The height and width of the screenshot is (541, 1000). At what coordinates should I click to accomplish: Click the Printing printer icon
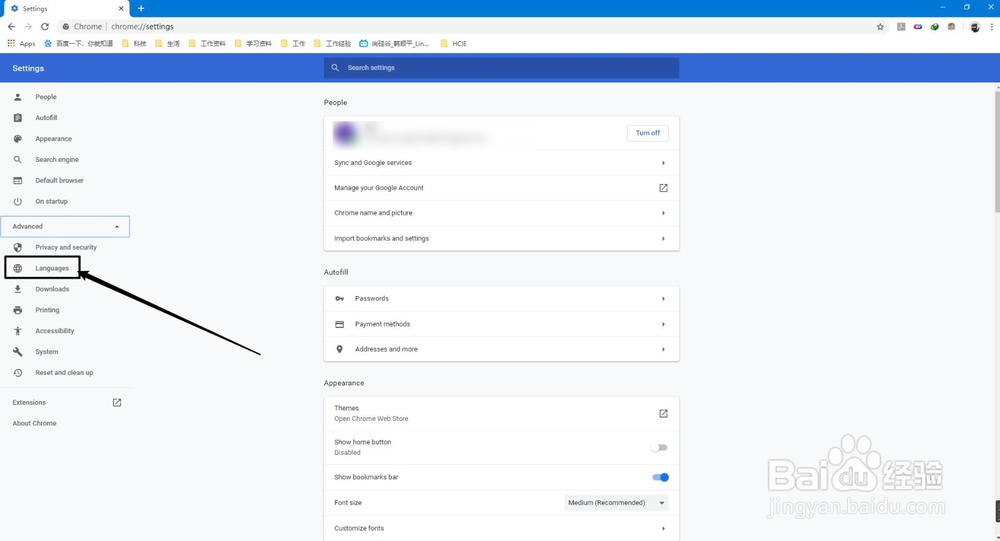(18, 310)
